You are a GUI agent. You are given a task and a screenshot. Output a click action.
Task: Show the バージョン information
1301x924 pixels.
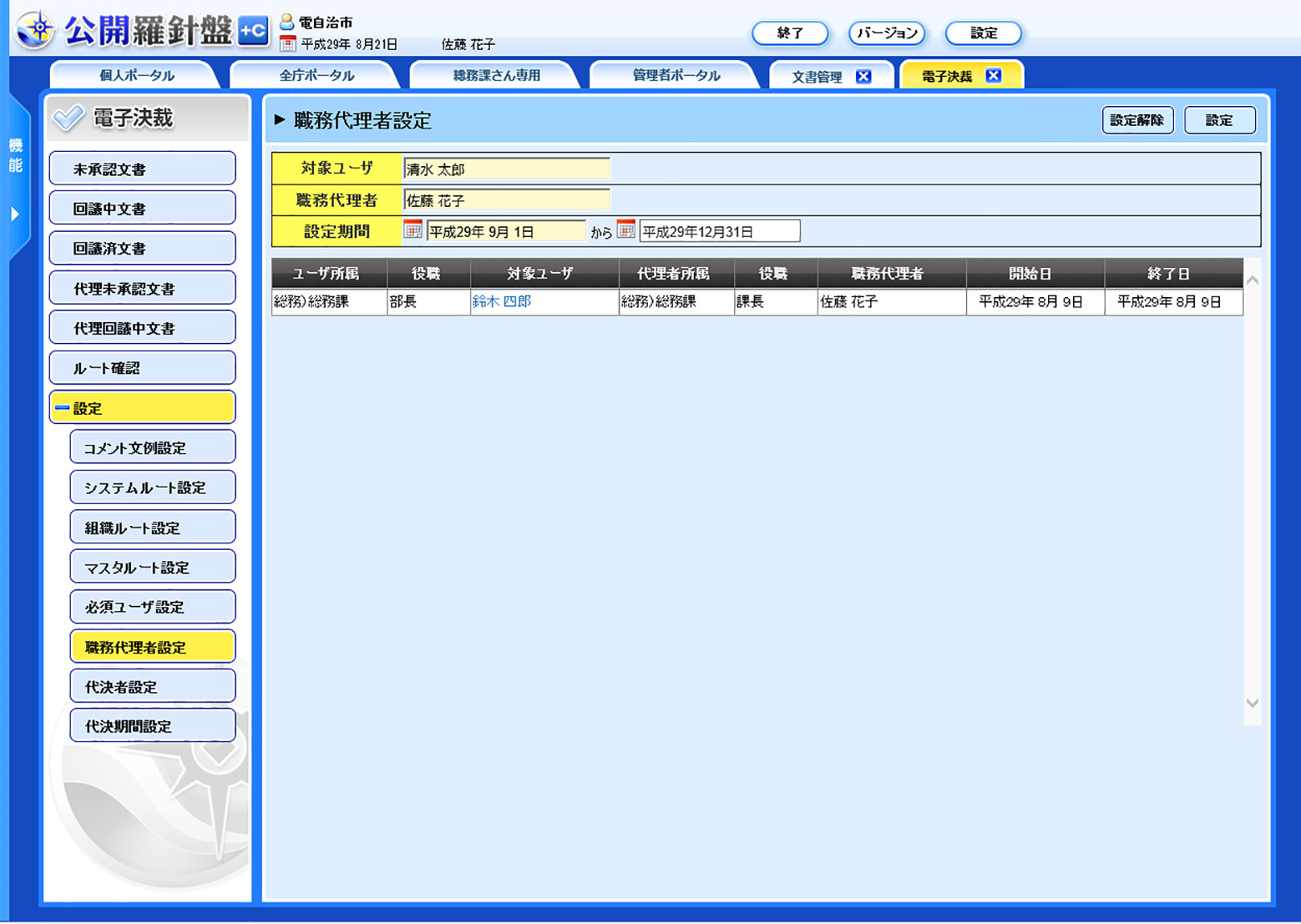(x=887, y=33)
